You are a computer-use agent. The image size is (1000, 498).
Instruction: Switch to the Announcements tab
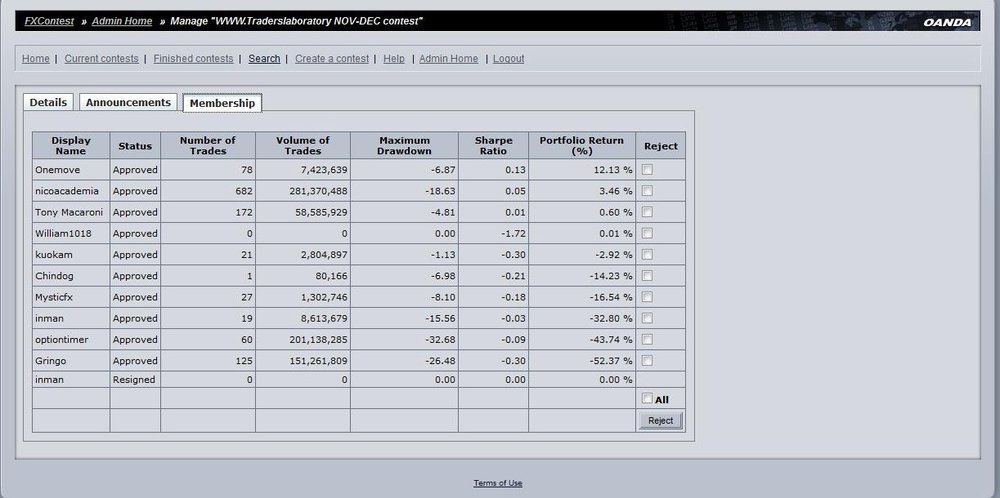click(128, 102)
